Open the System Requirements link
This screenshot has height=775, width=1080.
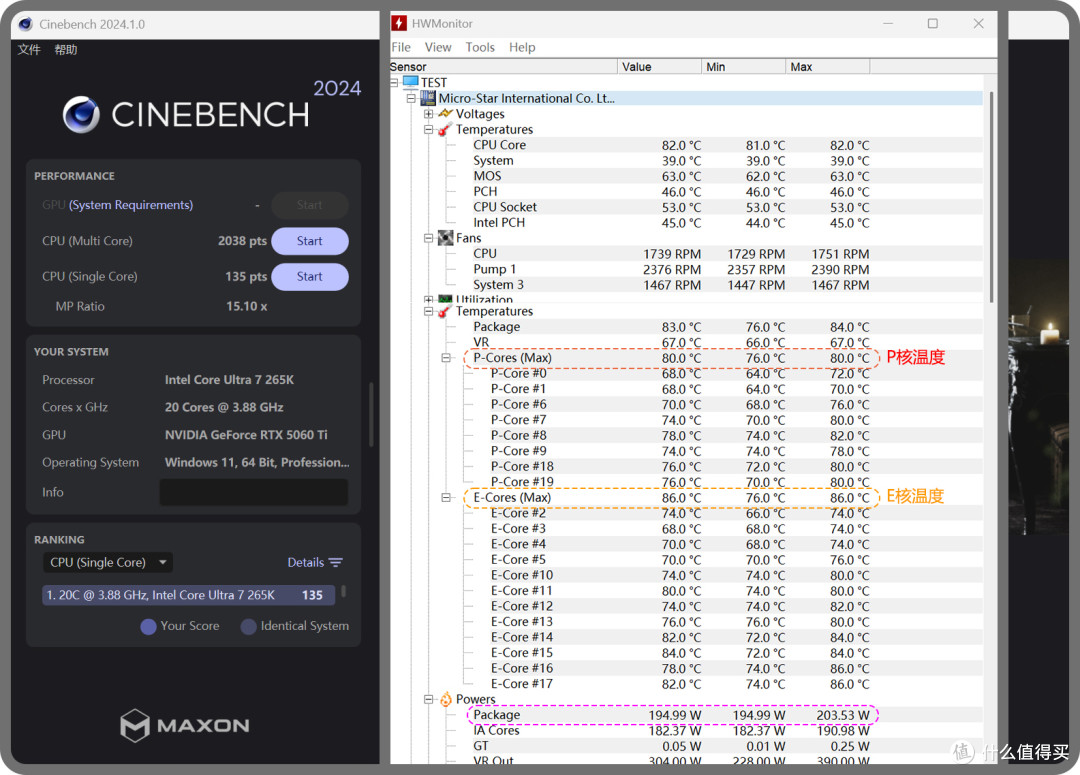pos(131,205)
